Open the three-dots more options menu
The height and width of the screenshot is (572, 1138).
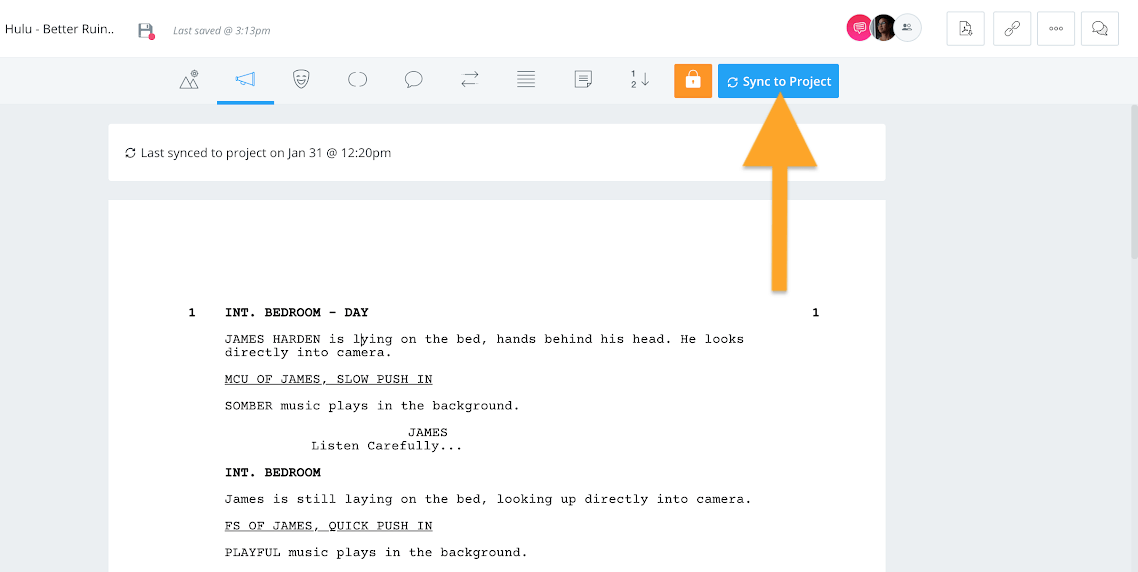[x=1056, y=29]
